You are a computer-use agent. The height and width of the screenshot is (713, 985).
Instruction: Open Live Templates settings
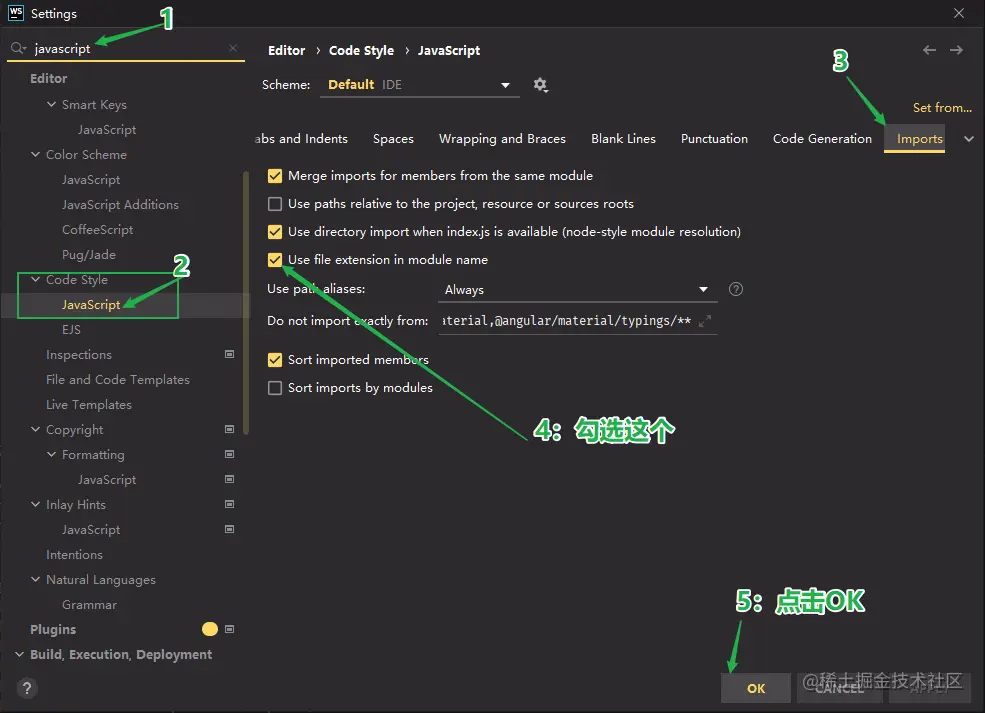[x=89, y=405]
